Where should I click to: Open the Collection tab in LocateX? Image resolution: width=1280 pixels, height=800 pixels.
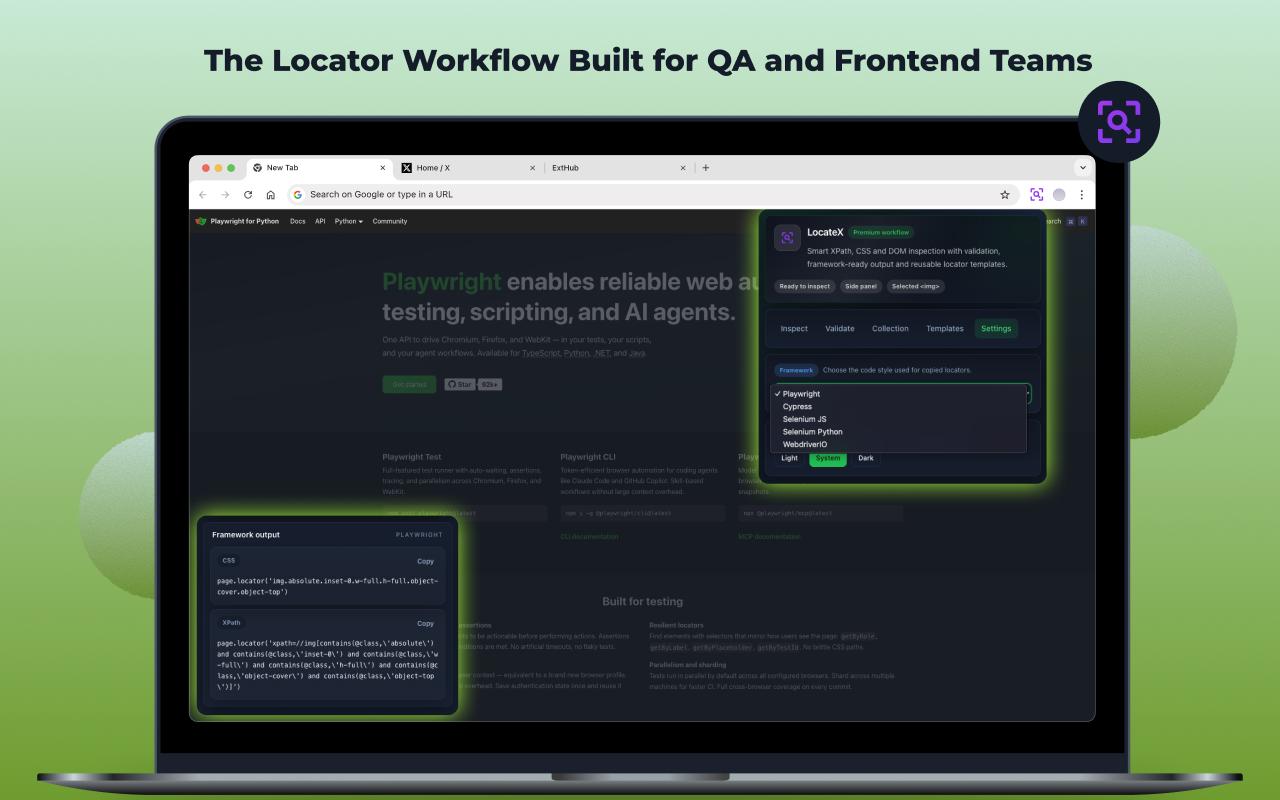point(890,328)
